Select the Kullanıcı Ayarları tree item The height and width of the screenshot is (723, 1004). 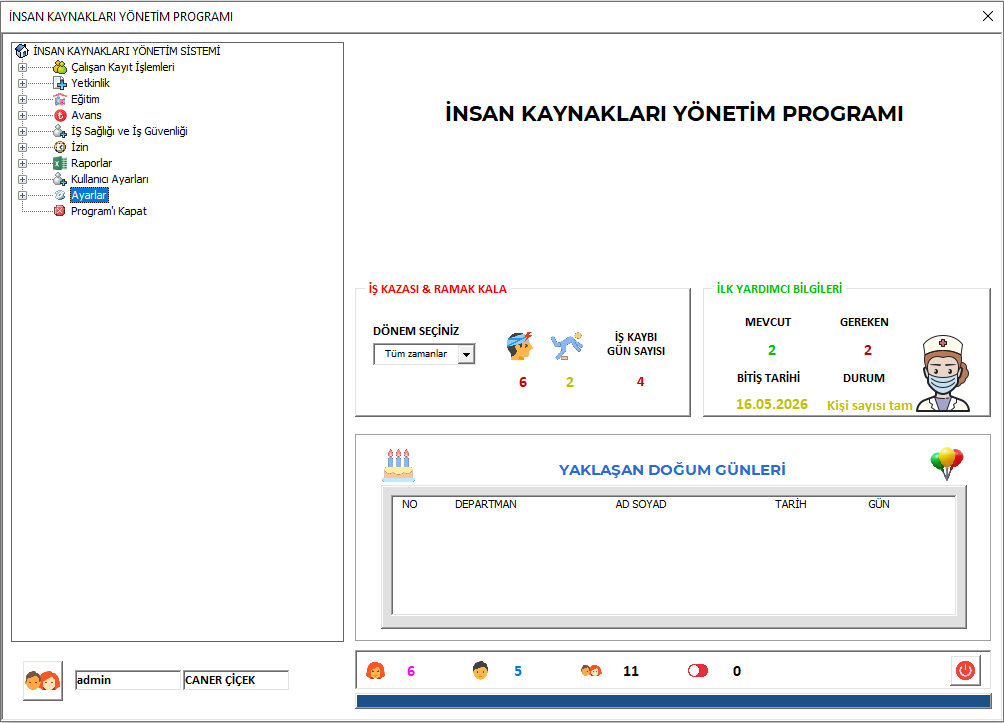pos(109,179)
